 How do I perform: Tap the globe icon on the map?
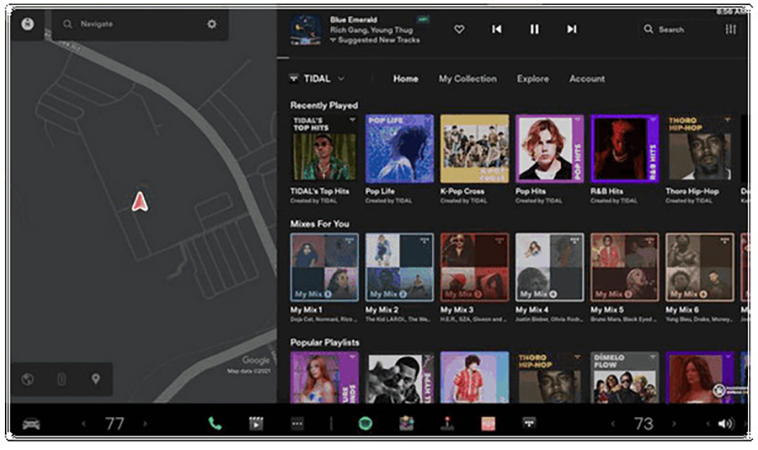pyautogui.click(x=28, y=379)
